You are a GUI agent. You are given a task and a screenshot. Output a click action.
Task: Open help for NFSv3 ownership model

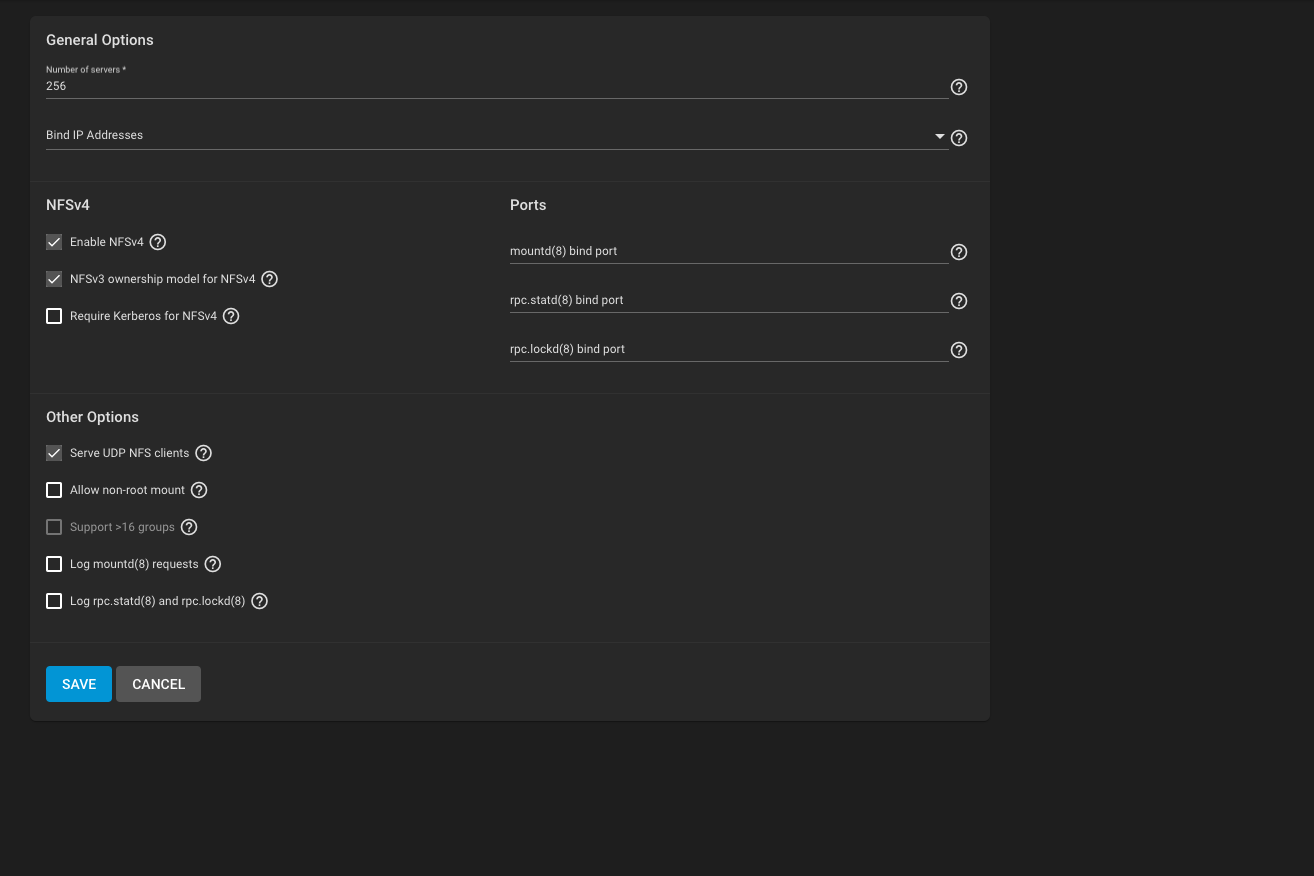(269, 279)
